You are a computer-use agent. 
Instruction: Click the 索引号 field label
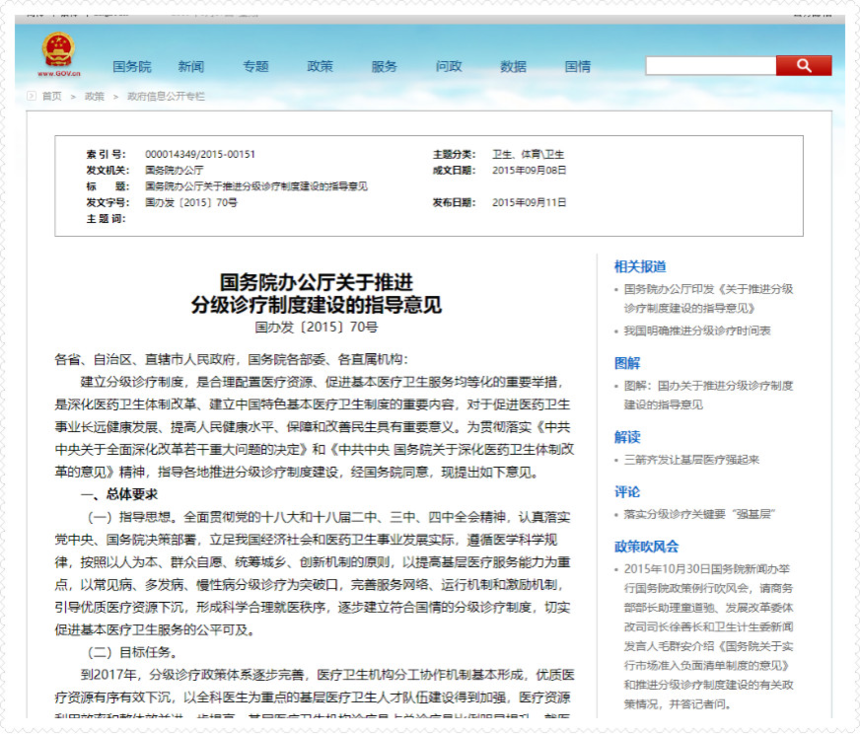tap(106, 154)
